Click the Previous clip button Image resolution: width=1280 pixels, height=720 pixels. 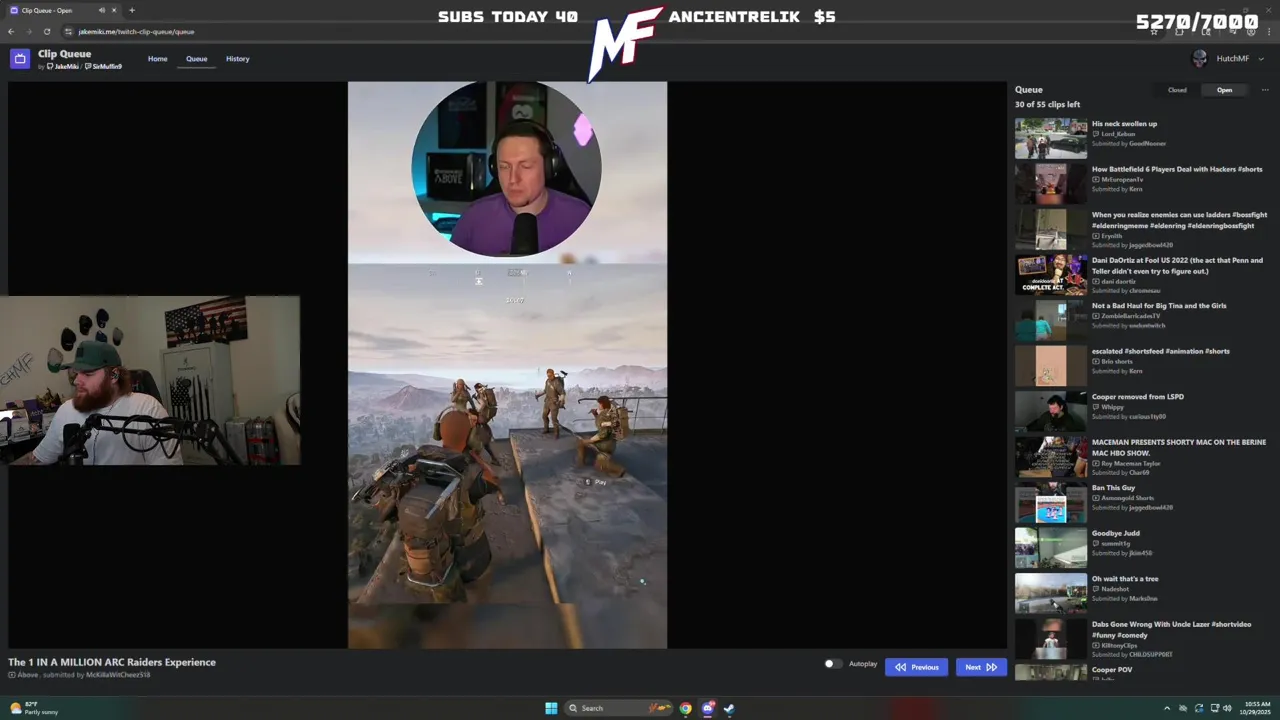point(916,667)
